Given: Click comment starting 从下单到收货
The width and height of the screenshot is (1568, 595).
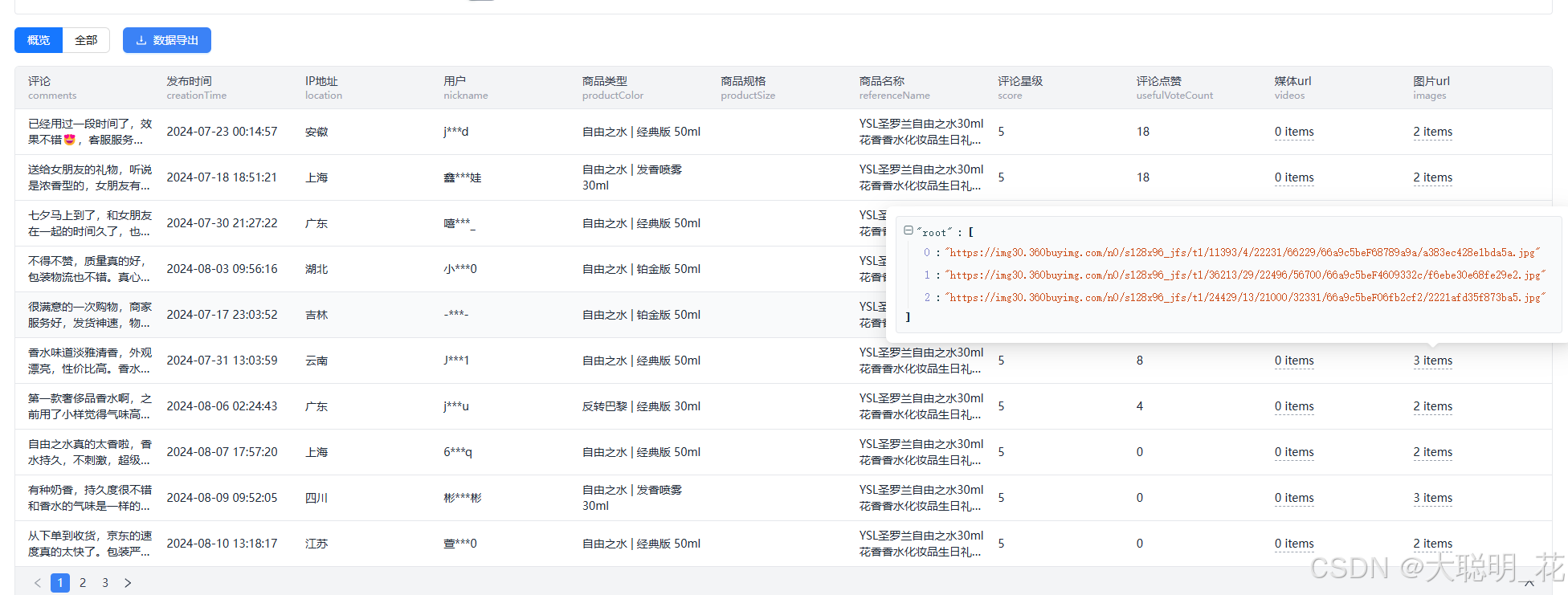Looking at the screenshot, I should [90, 544].
